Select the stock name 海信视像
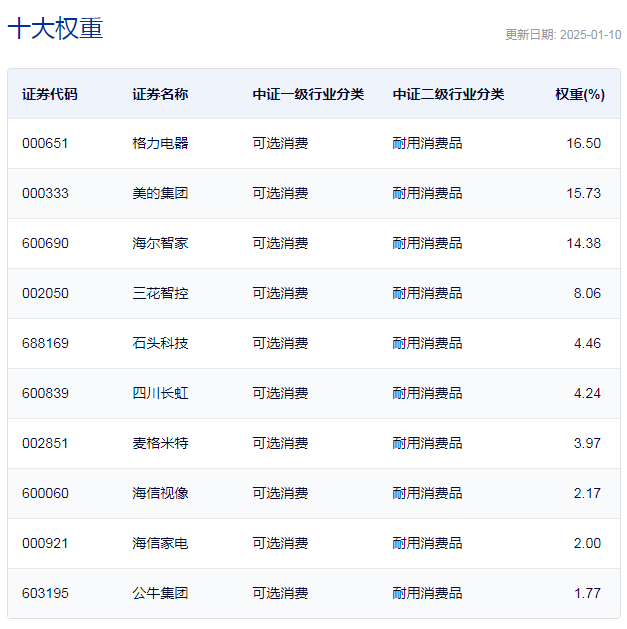 160,493
